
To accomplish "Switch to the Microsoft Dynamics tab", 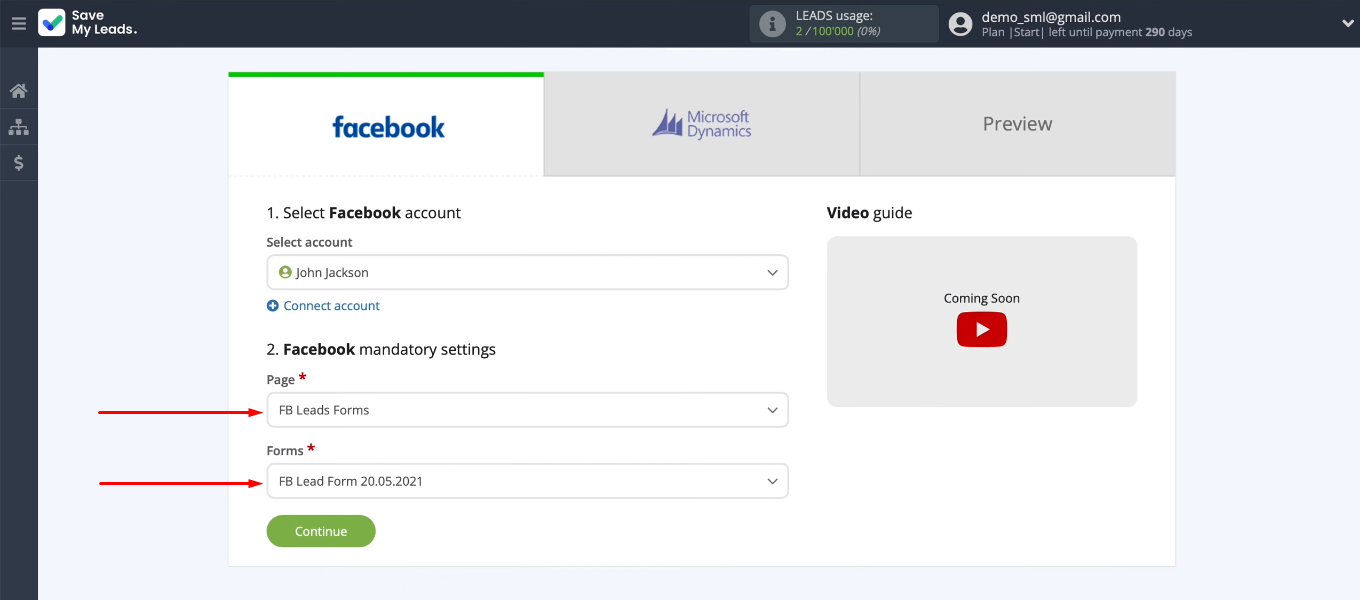I will (702, 125).
